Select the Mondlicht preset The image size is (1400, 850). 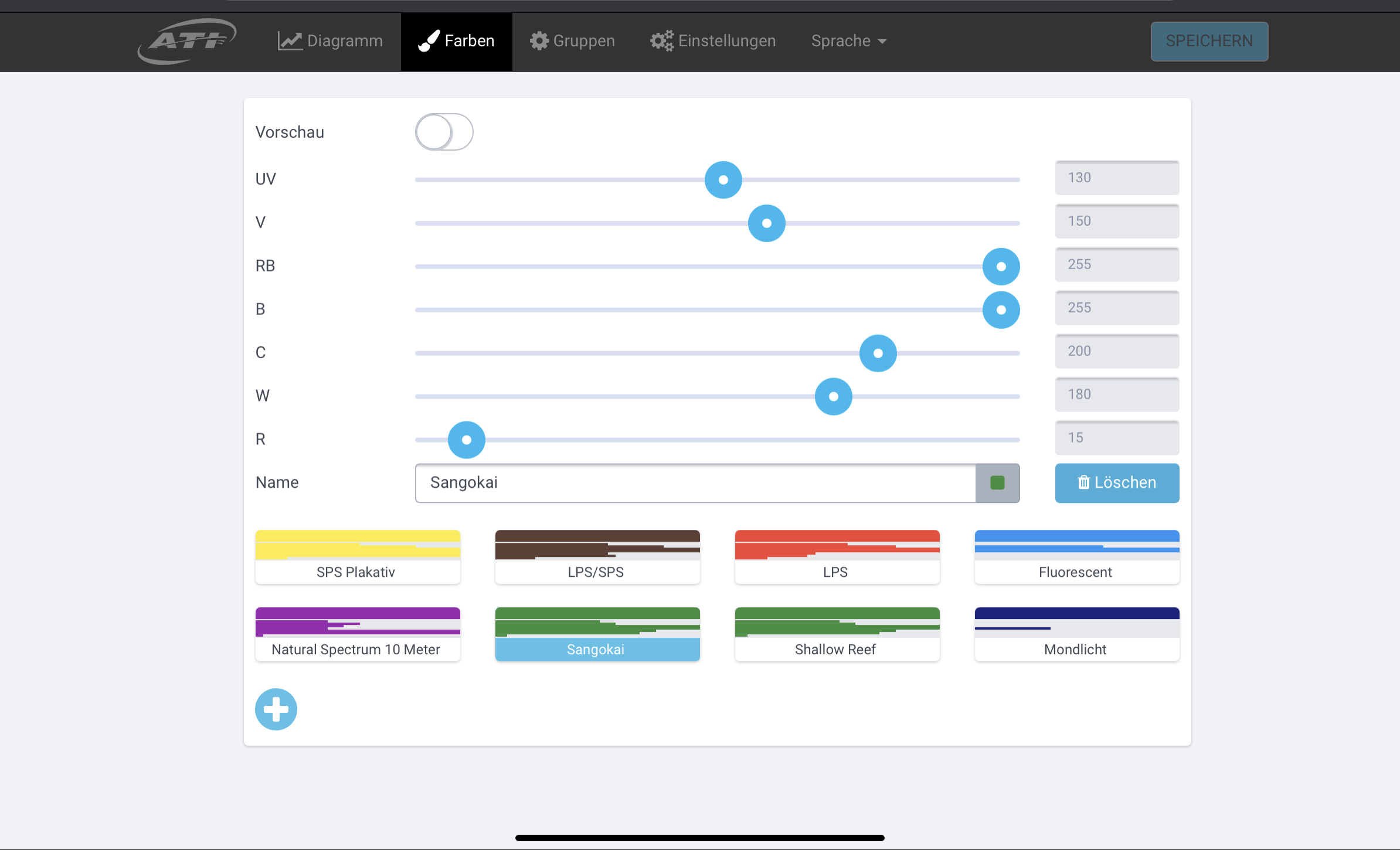click(x=1076, y=634)
